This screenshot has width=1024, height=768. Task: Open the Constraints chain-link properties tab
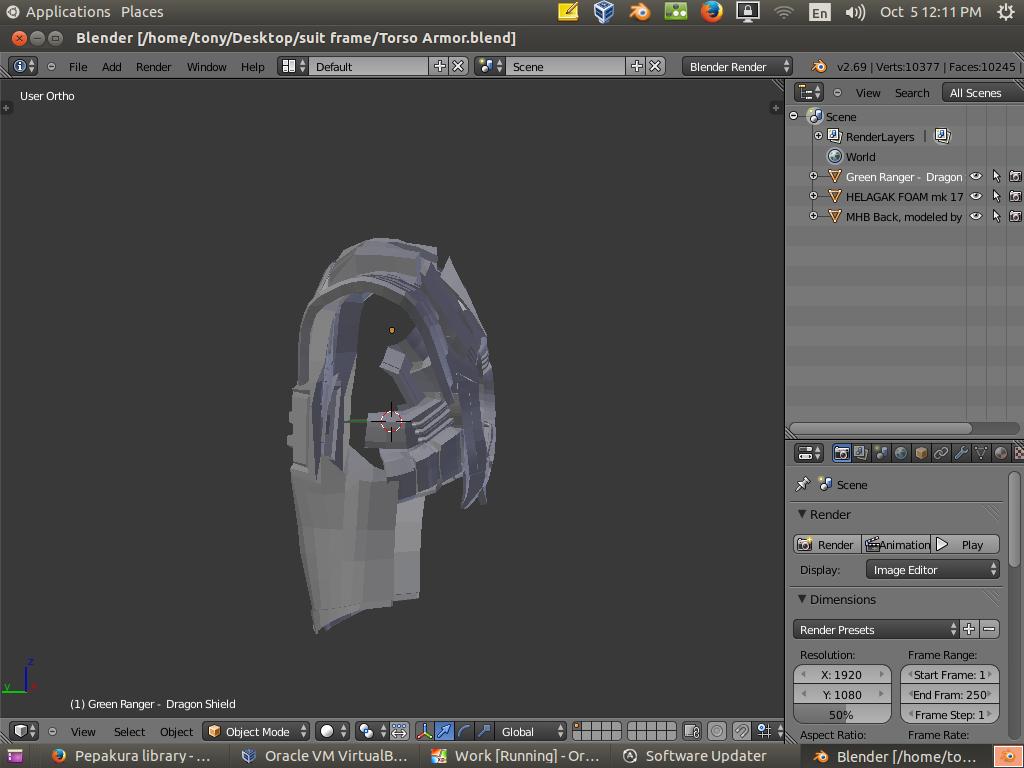coord(940,453)
